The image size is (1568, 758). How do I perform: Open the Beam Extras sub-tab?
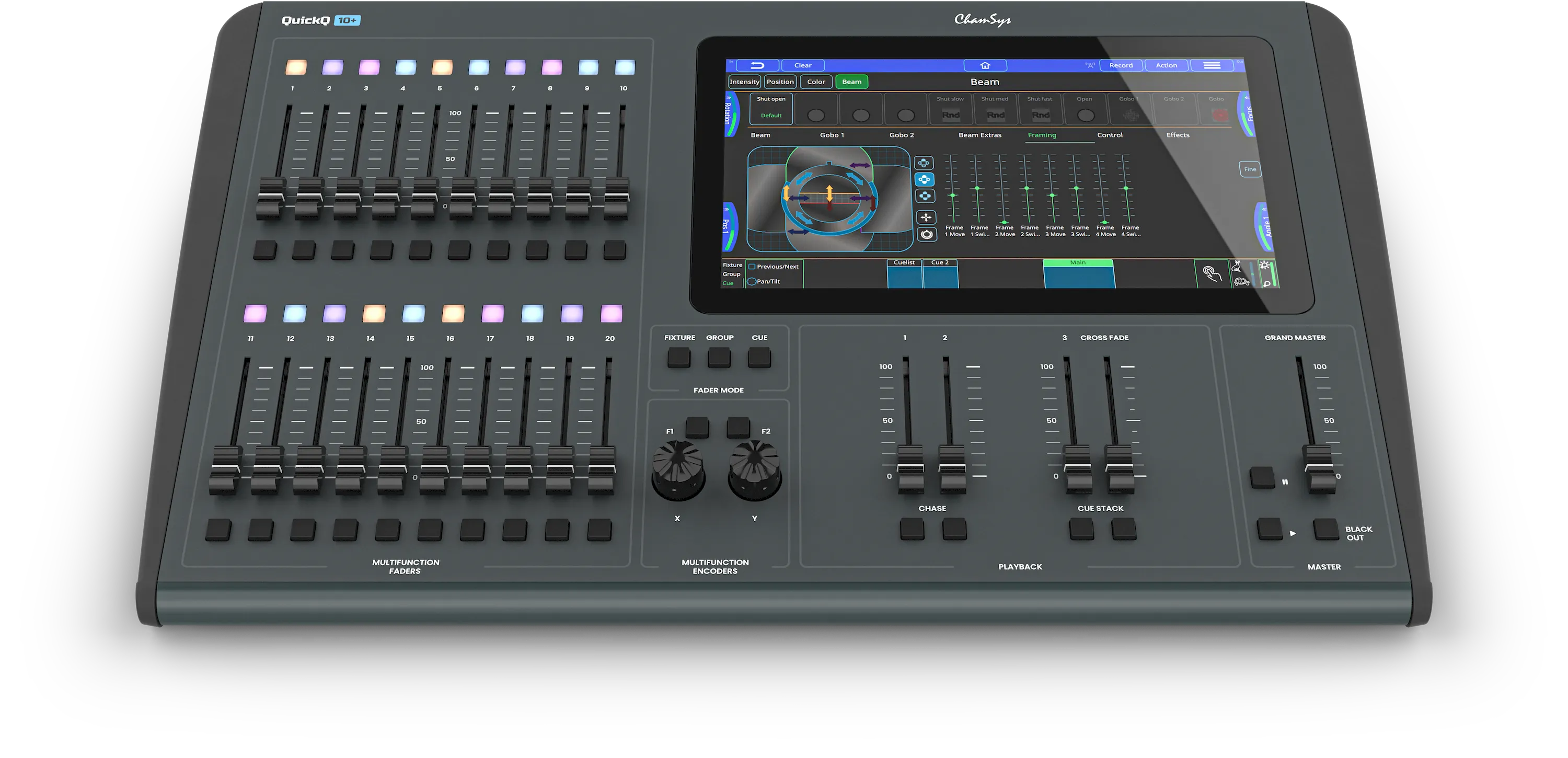point(980,135)
